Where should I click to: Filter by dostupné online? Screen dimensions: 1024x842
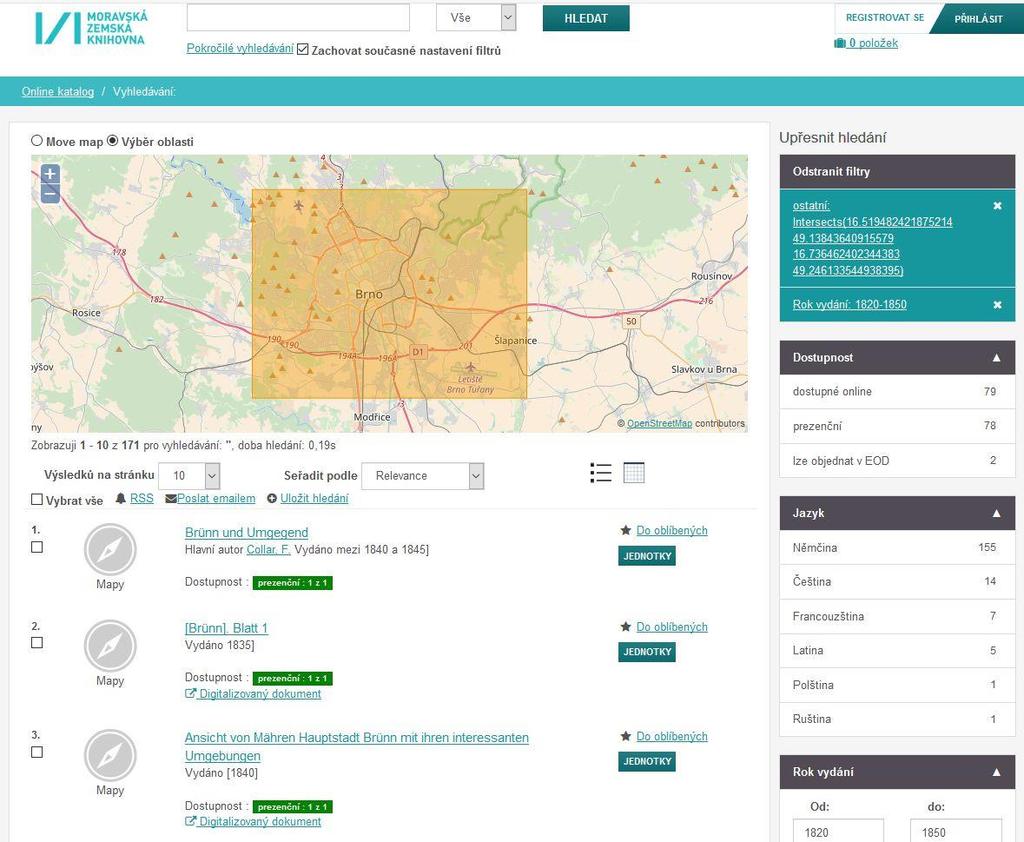click(x=897, y=391)
